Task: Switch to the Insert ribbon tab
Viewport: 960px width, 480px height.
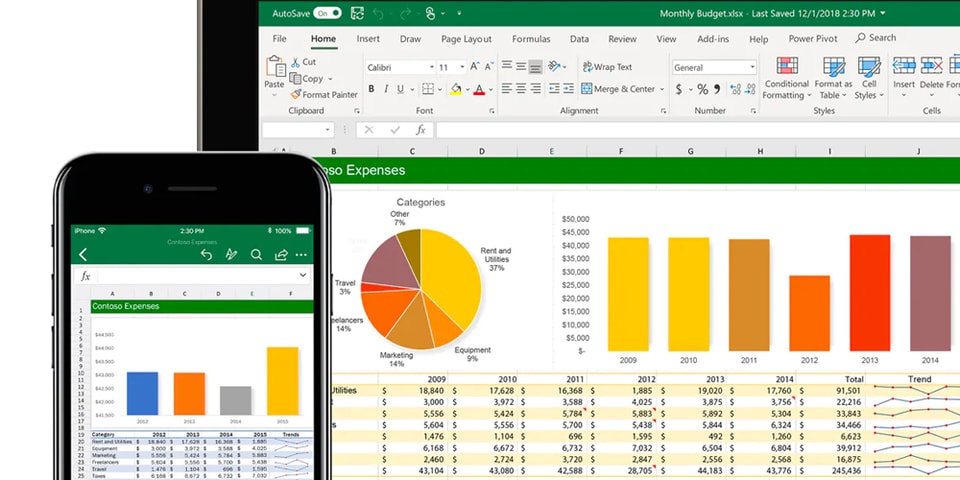Action: (368, 39)
